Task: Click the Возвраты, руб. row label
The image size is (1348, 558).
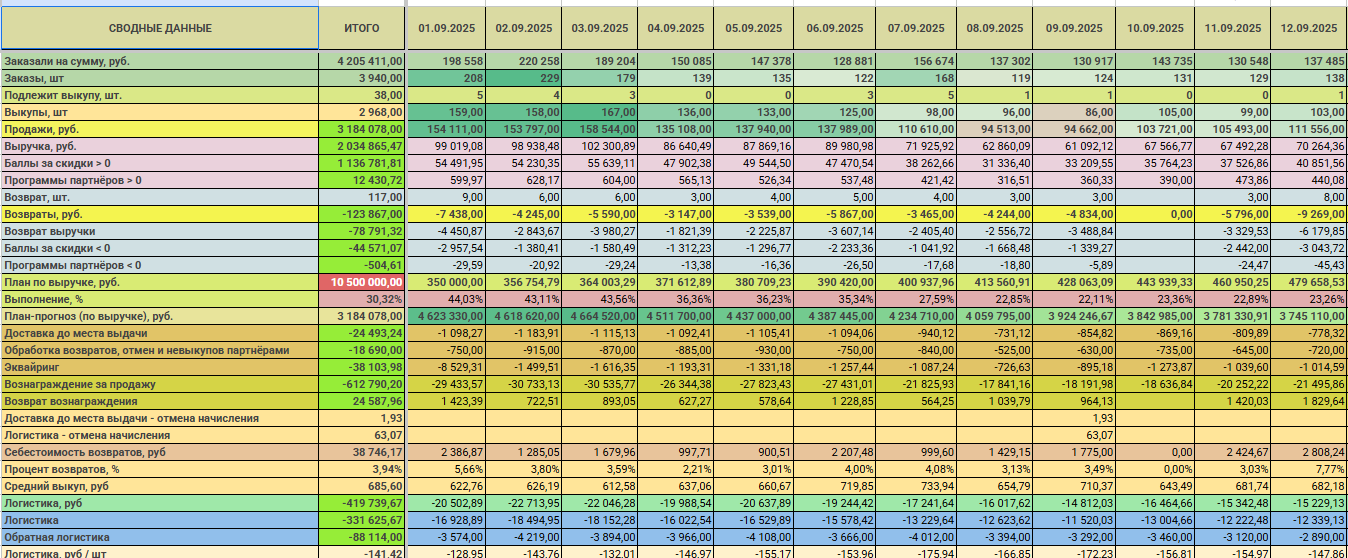Action: 160,214
